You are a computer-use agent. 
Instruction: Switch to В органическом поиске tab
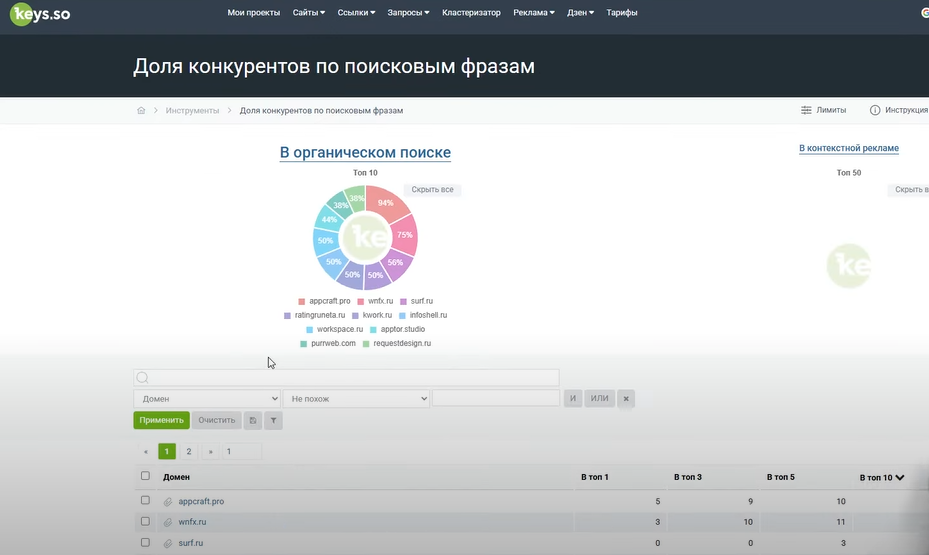coord(365,152)
